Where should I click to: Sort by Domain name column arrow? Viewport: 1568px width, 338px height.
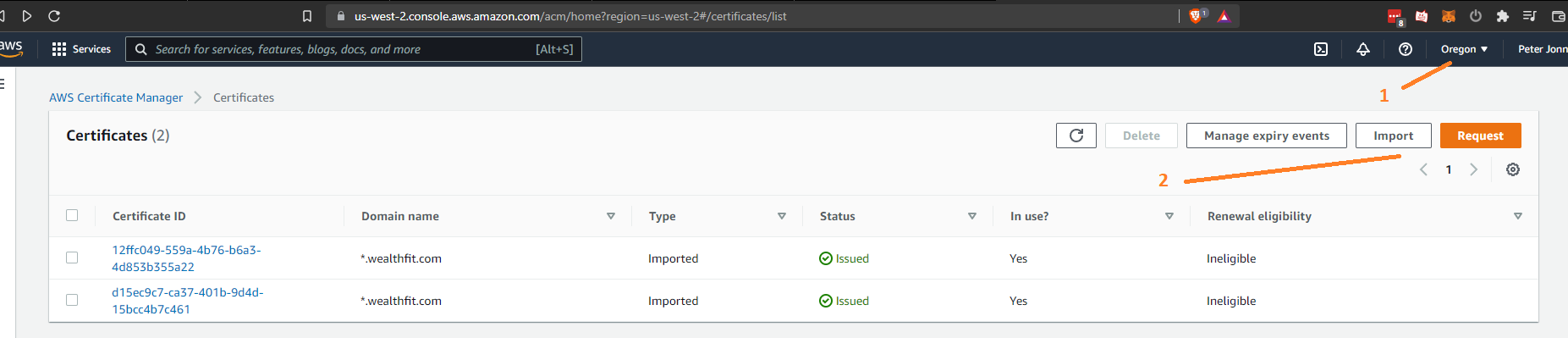611,216
